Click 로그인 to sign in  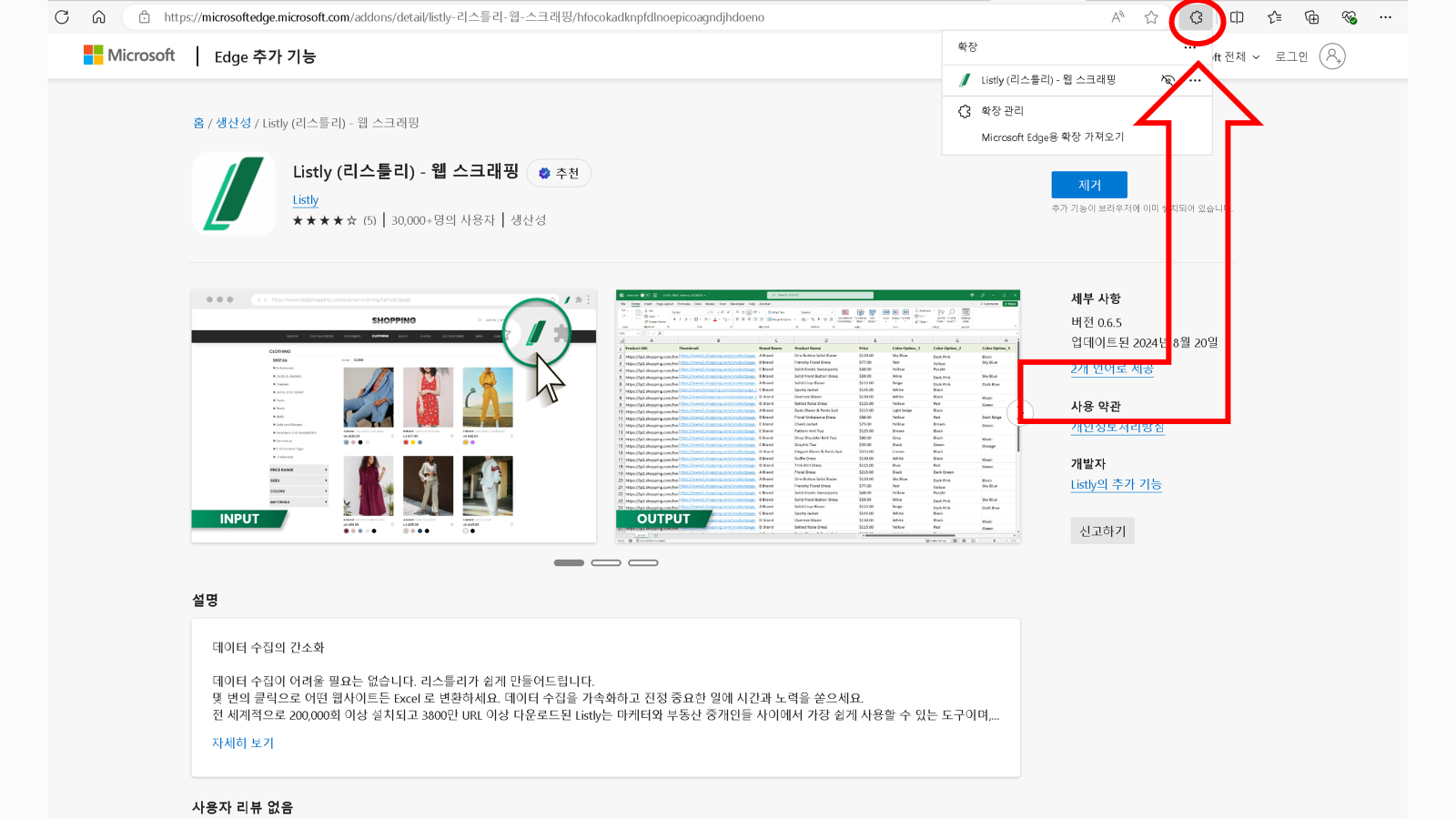[x=1290, y=56]
